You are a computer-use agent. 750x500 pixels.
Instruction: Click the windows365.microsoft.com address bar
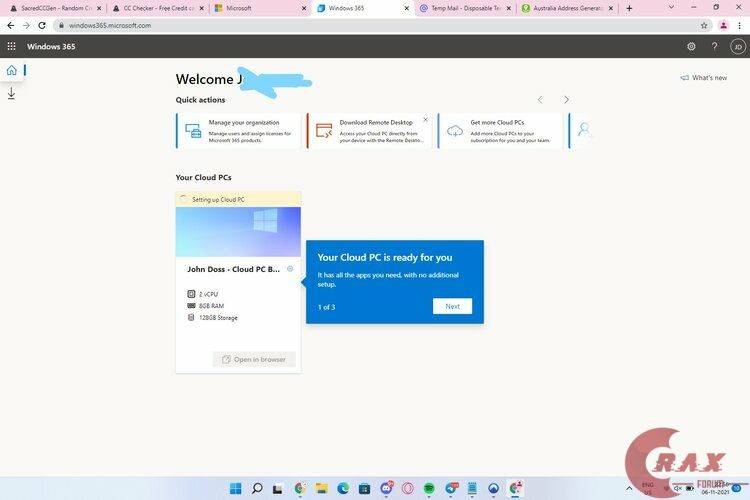[x=383, y=25]
